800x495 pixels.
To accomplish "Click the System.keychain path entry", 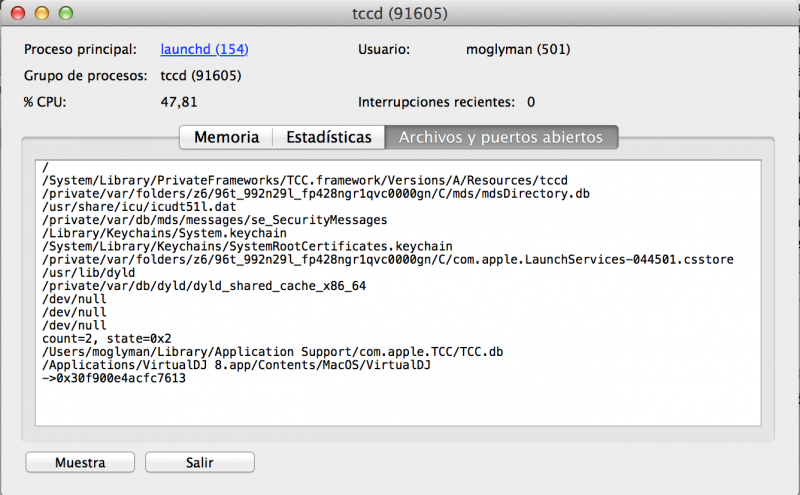I will click(164, 233).
